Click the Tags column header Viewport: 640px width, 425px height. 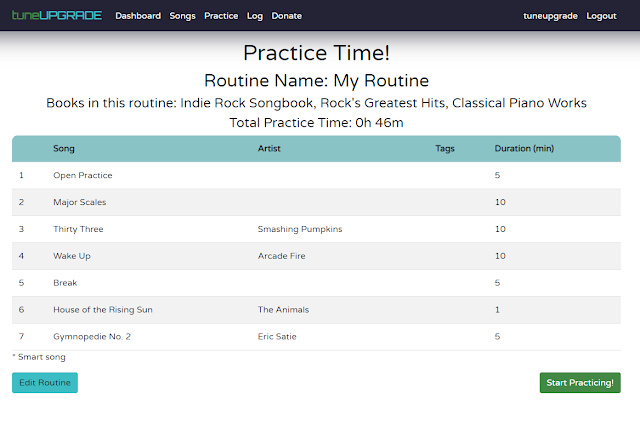click(444, 149)
